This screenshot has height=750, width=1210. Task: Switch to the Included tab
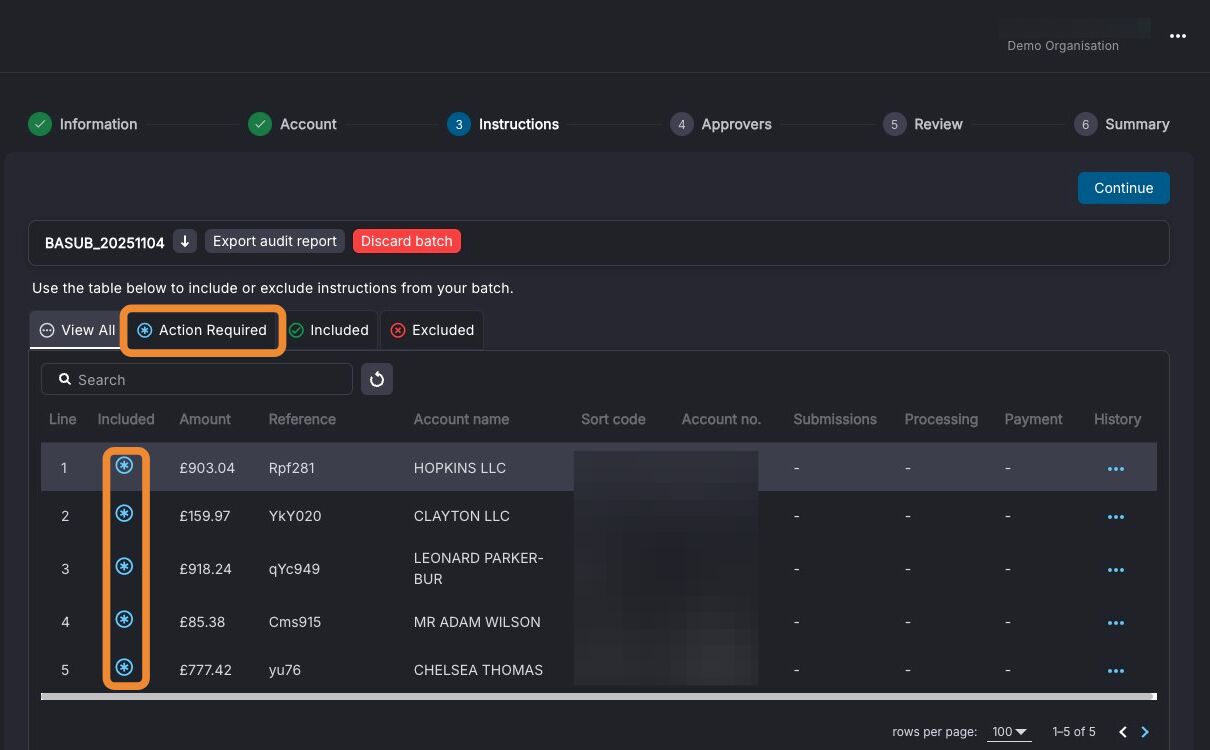coord(329,330)
